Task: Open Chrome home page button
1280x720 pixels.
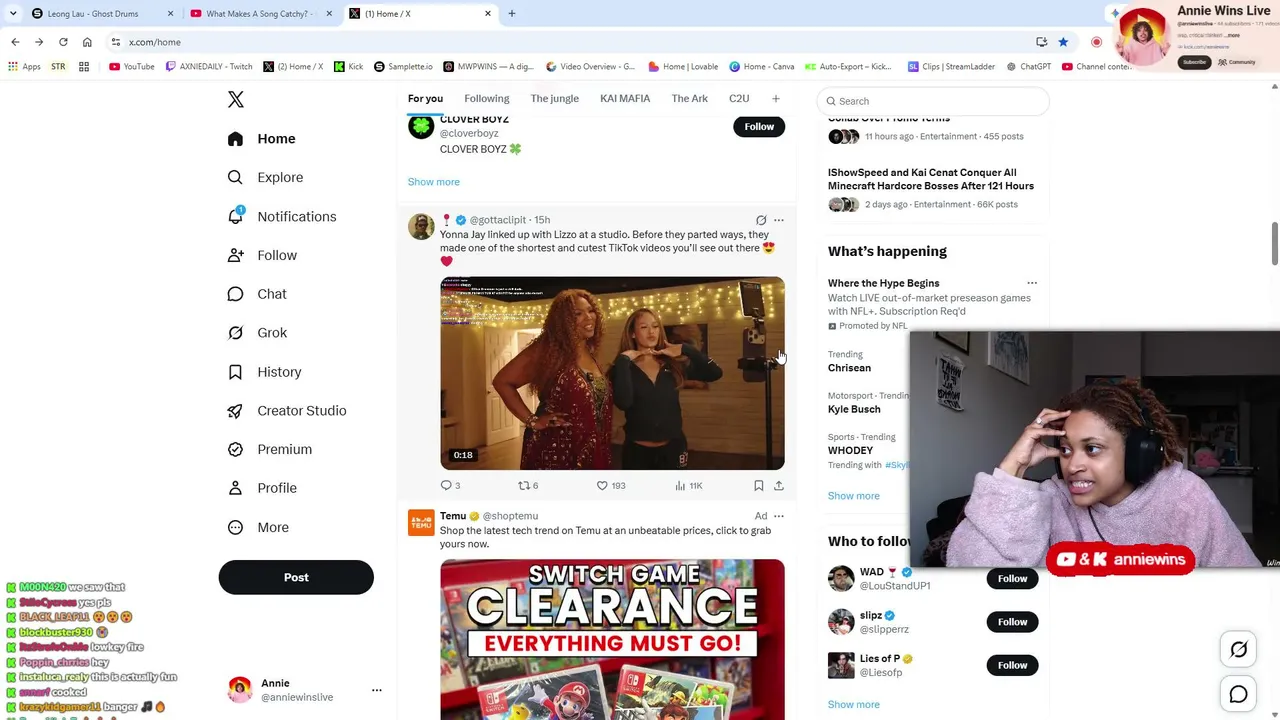Action: (x=87, y=42)
